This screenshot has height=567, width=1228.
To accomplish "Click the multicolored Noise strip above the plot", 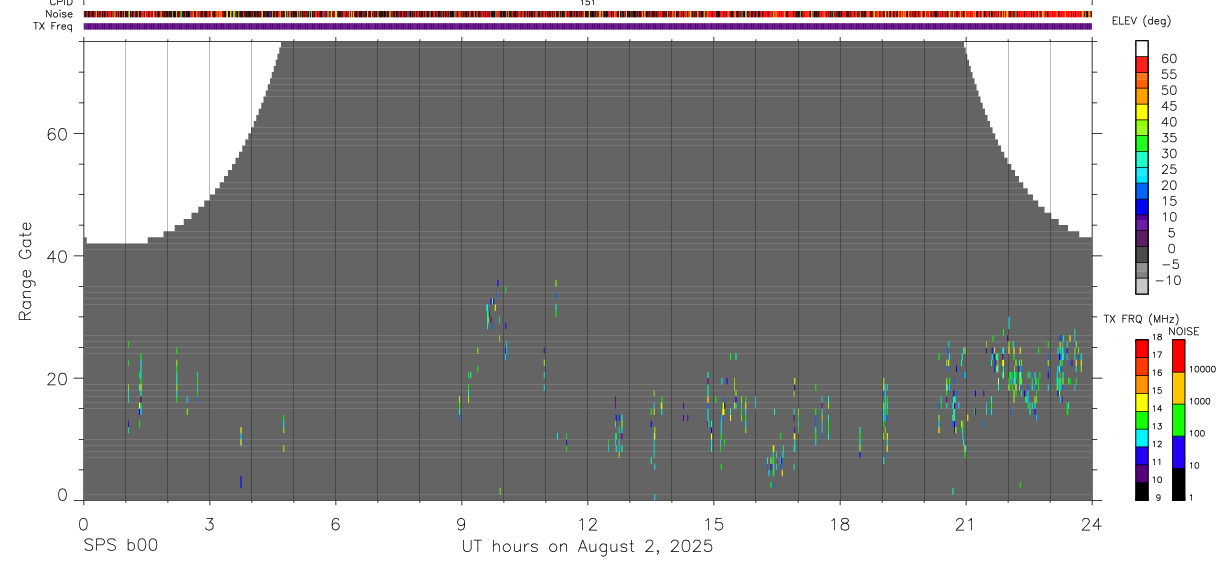I will click(587, 14).
